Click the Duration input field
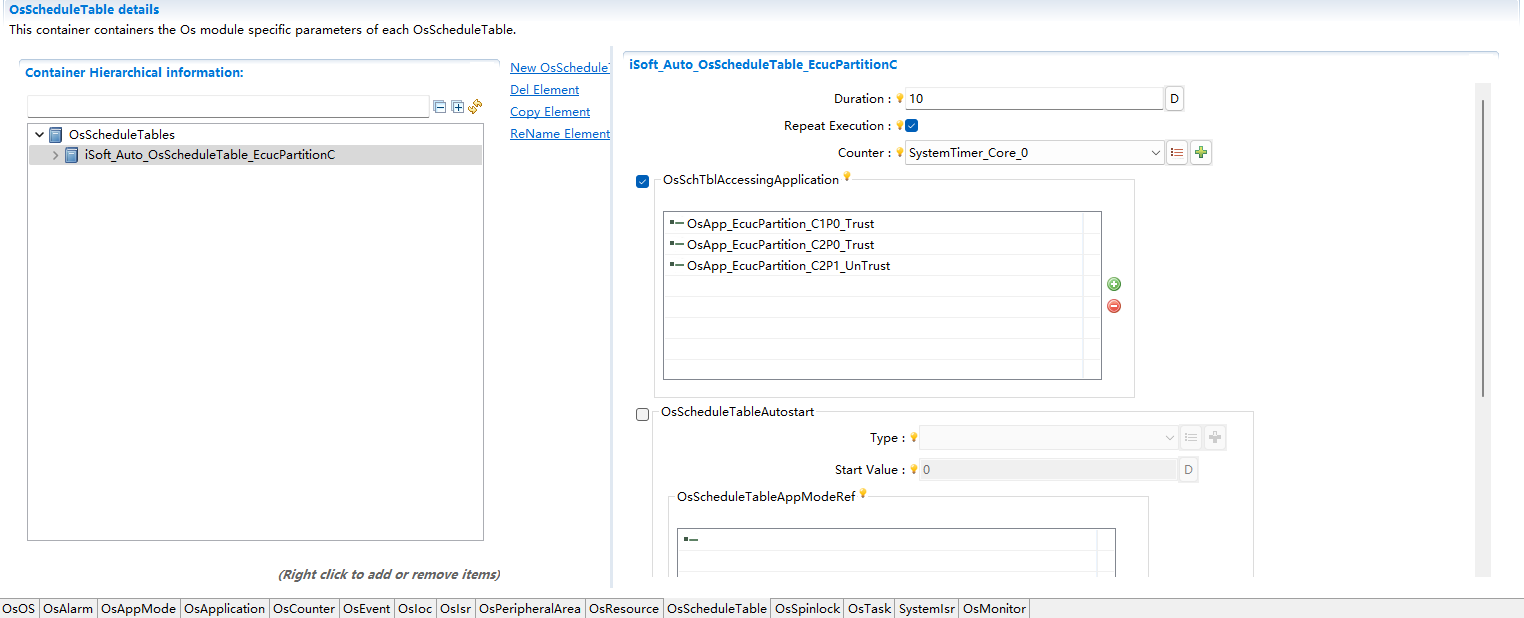Image resolution: width=1524 pixels, height=618 pixels. (1034, 99)
